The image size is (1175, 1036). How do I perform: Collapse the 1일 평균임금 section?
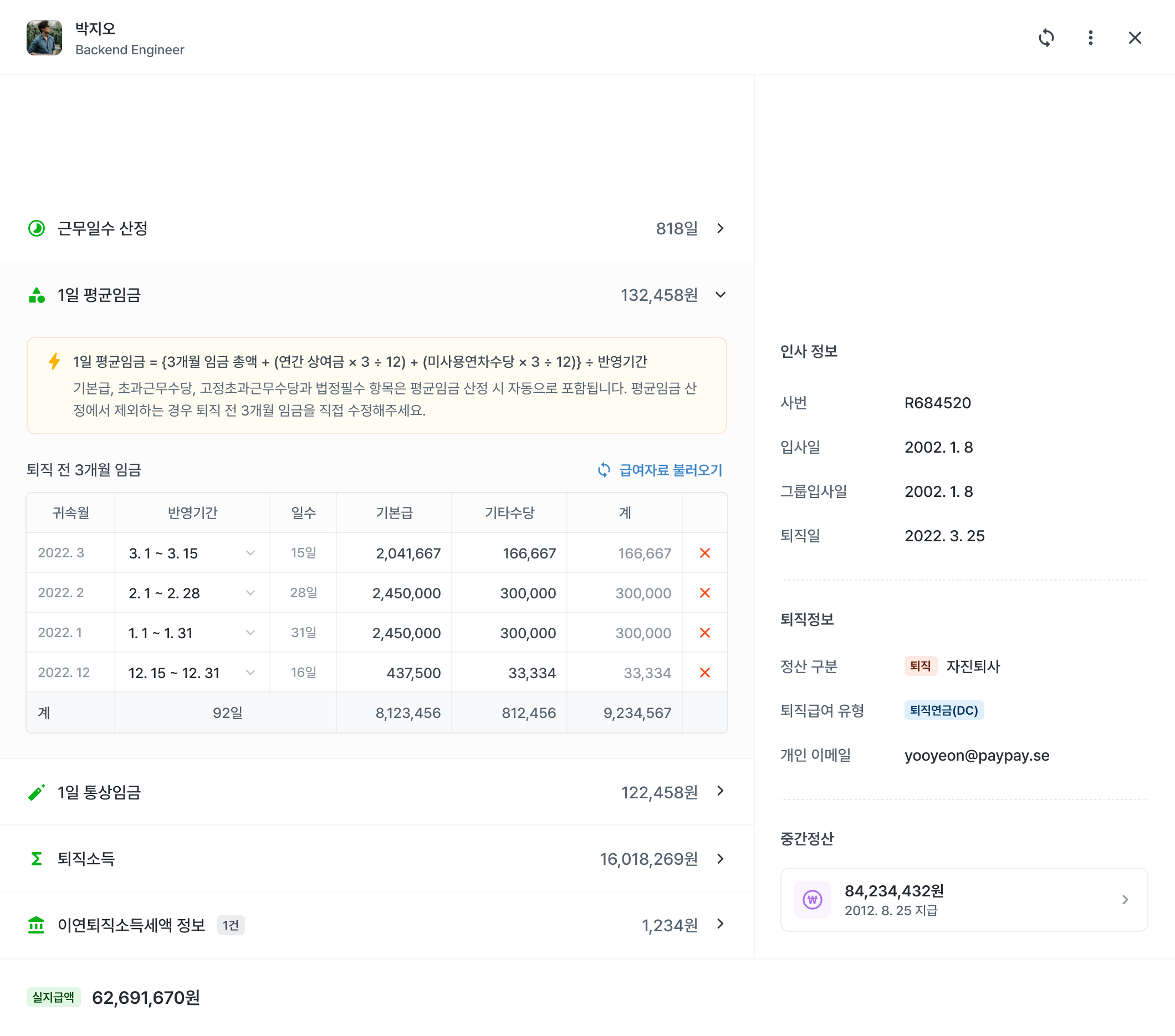720,295
